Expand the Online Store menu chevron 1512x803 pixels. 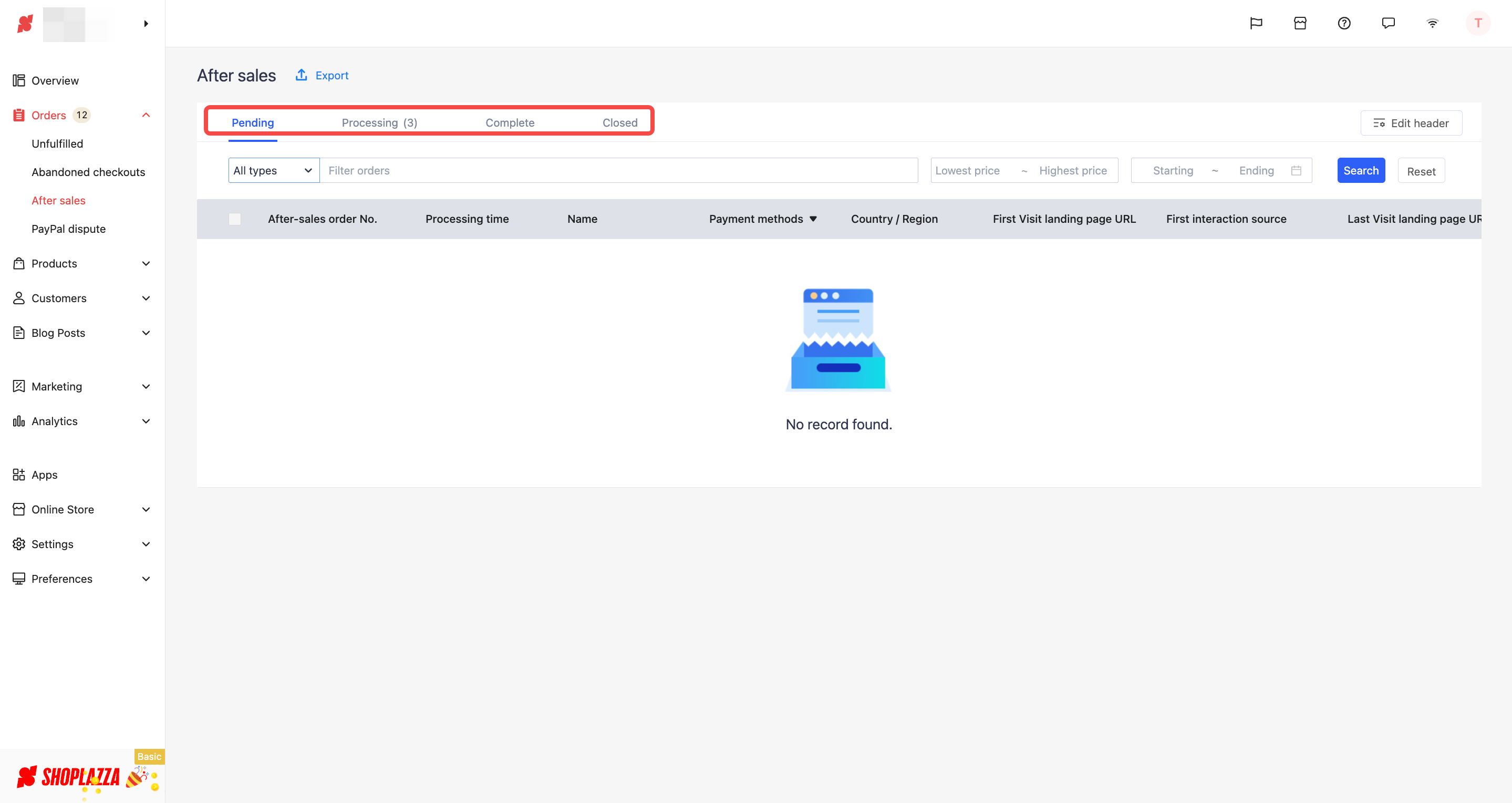(146, 509)
